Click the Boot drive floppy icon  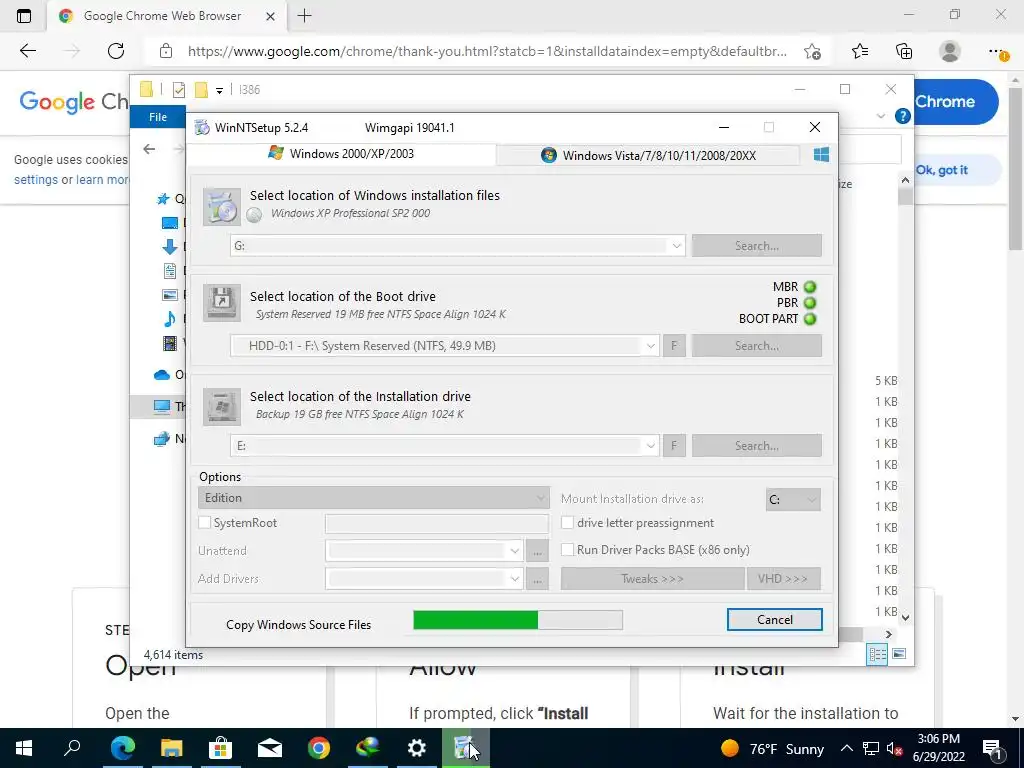(x=221, y=303)
